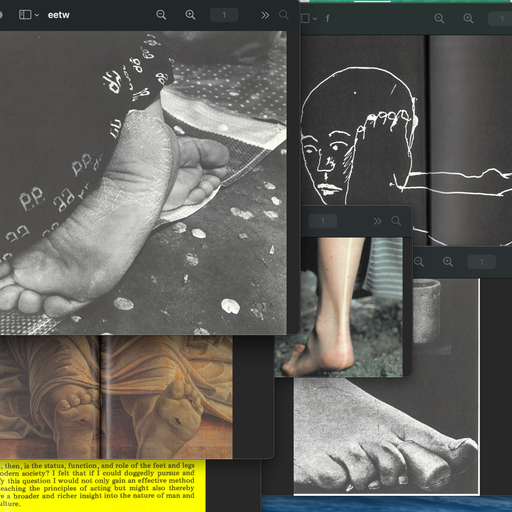Zoom out in the f window
The width and height of the screenshot is (512, 512).
coord(439,18)
